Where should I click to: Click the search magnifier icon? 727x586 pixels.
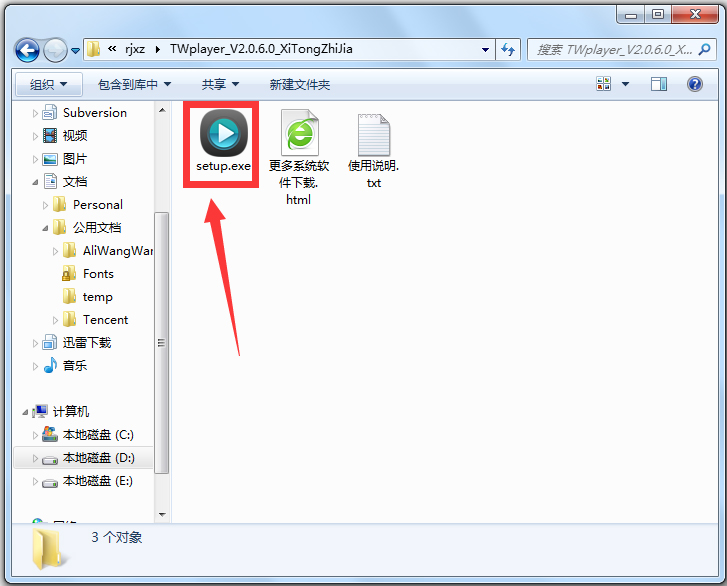coord(704,49)
